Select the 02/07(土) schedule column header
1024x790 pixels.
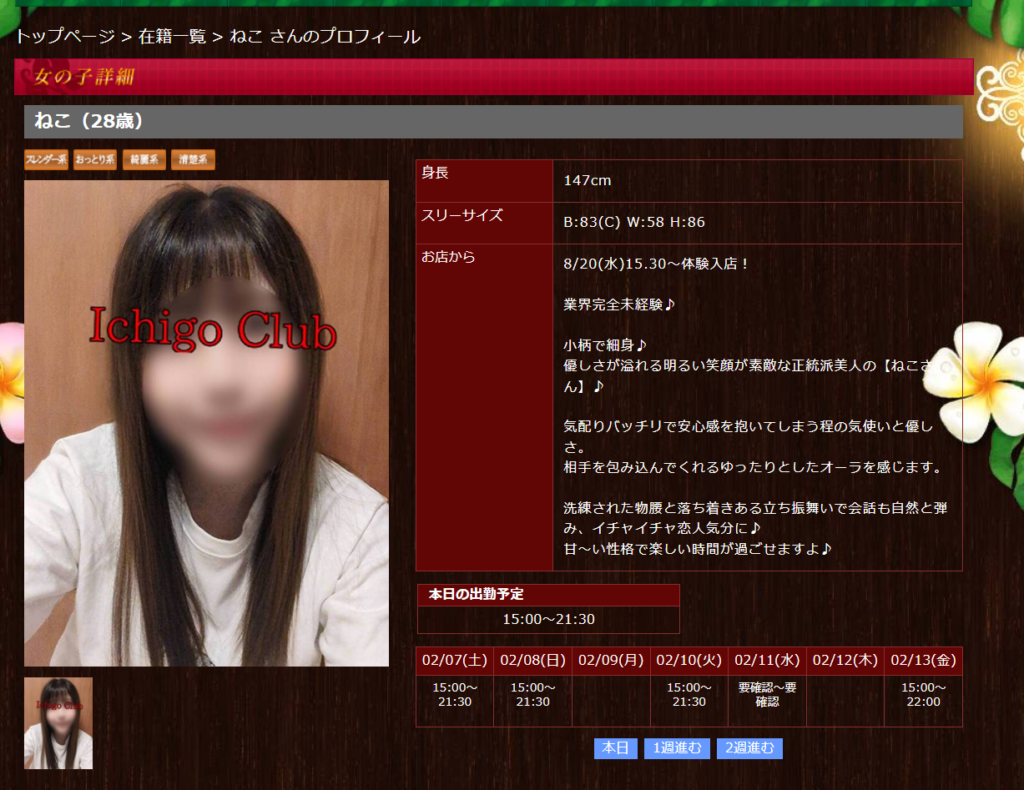(455, 661)
